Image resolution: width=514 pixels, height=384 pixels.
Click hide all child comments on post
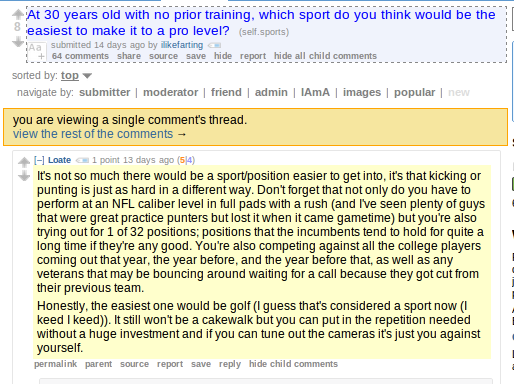[x=325, y=56]
